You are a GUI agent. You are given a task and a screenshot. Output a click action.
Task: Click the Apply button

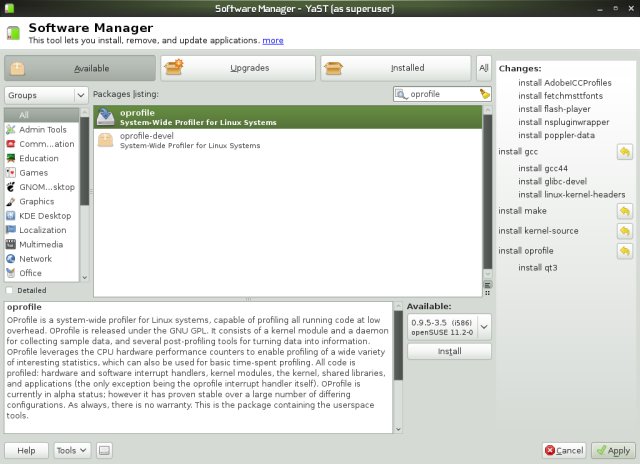(613, 451)
